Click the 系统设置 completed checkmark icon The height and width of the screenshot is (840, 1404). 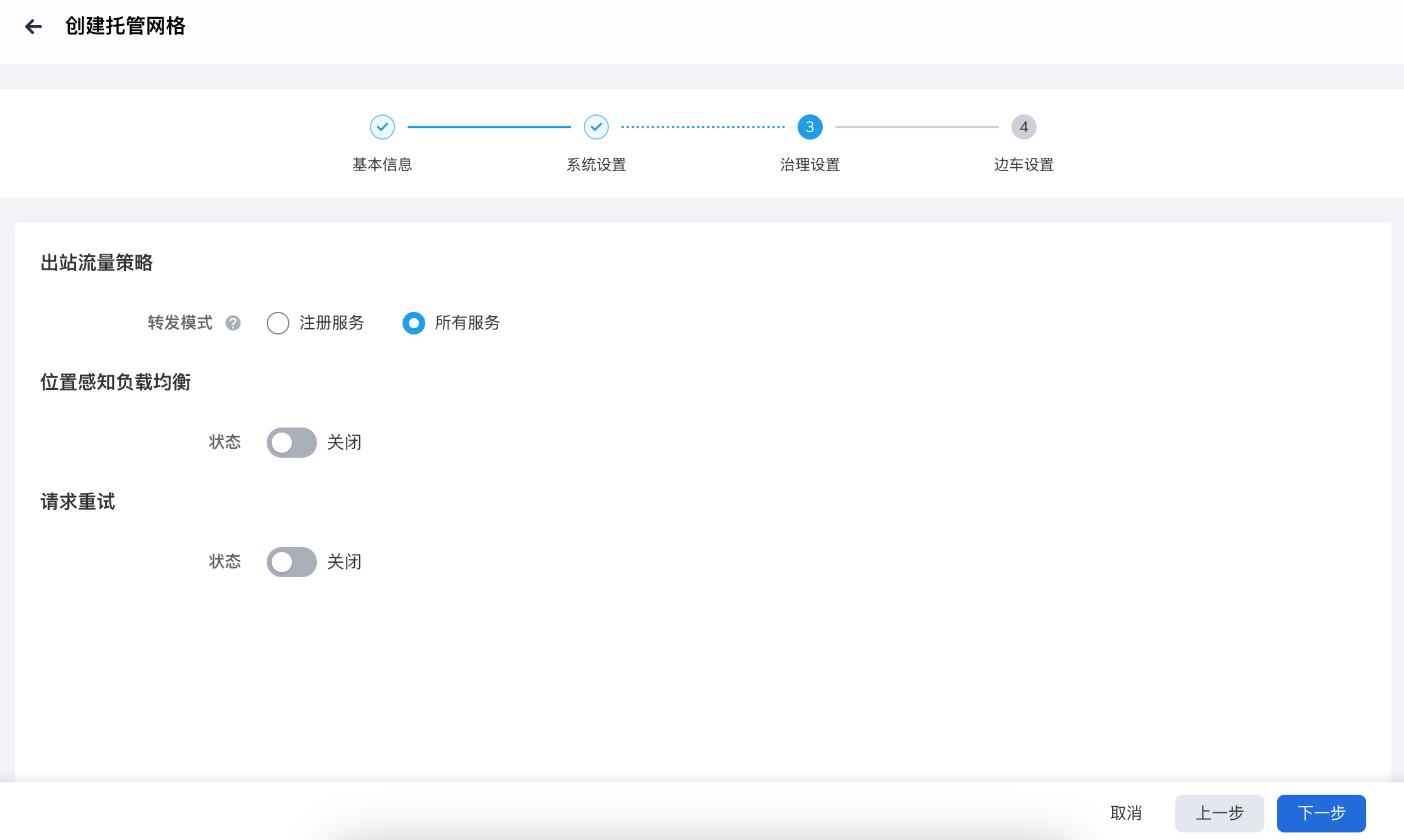click(596, 126)
